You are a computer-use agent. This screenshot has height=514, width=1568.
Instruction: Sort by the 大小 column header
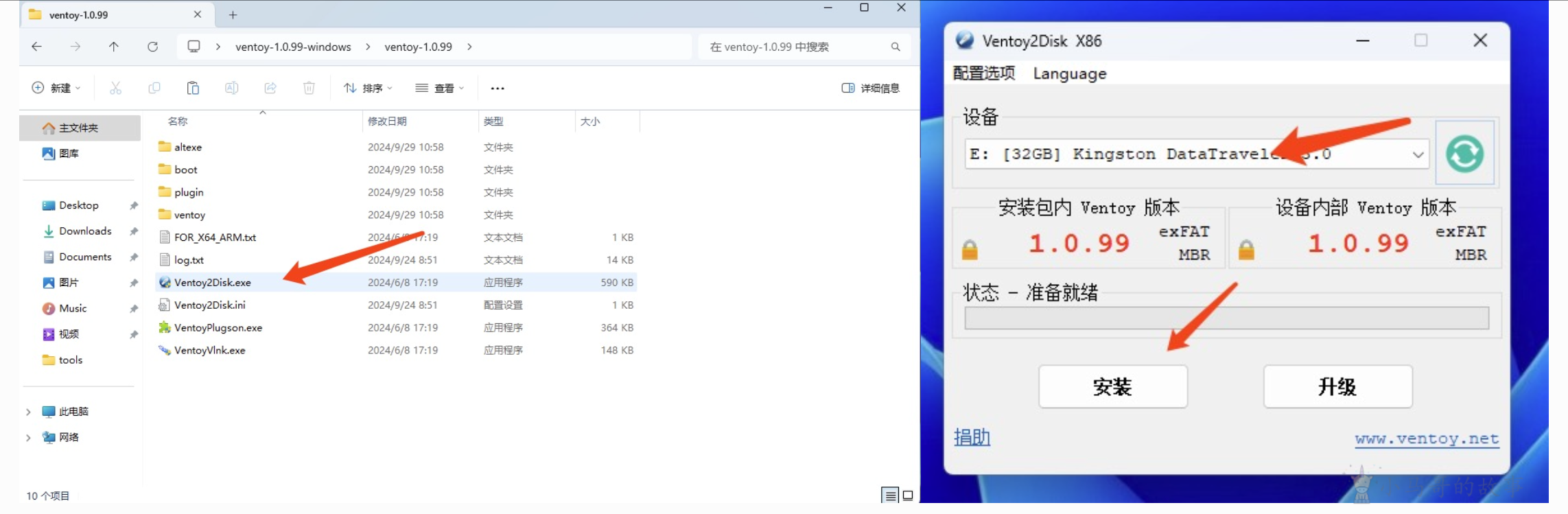[590, 121]
